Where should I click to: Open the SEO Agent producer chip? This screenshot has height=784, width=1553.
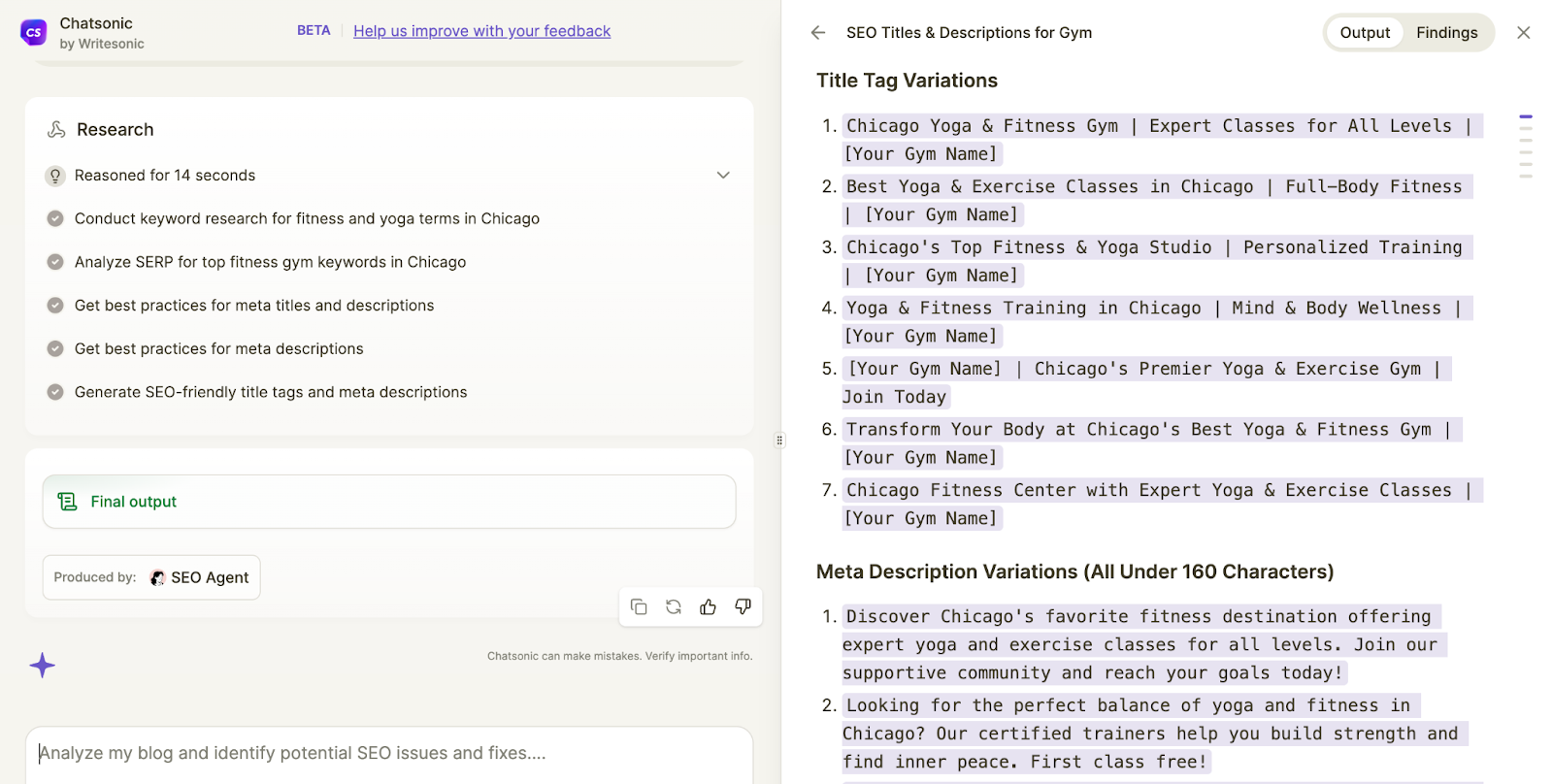(x=200, y=577)
